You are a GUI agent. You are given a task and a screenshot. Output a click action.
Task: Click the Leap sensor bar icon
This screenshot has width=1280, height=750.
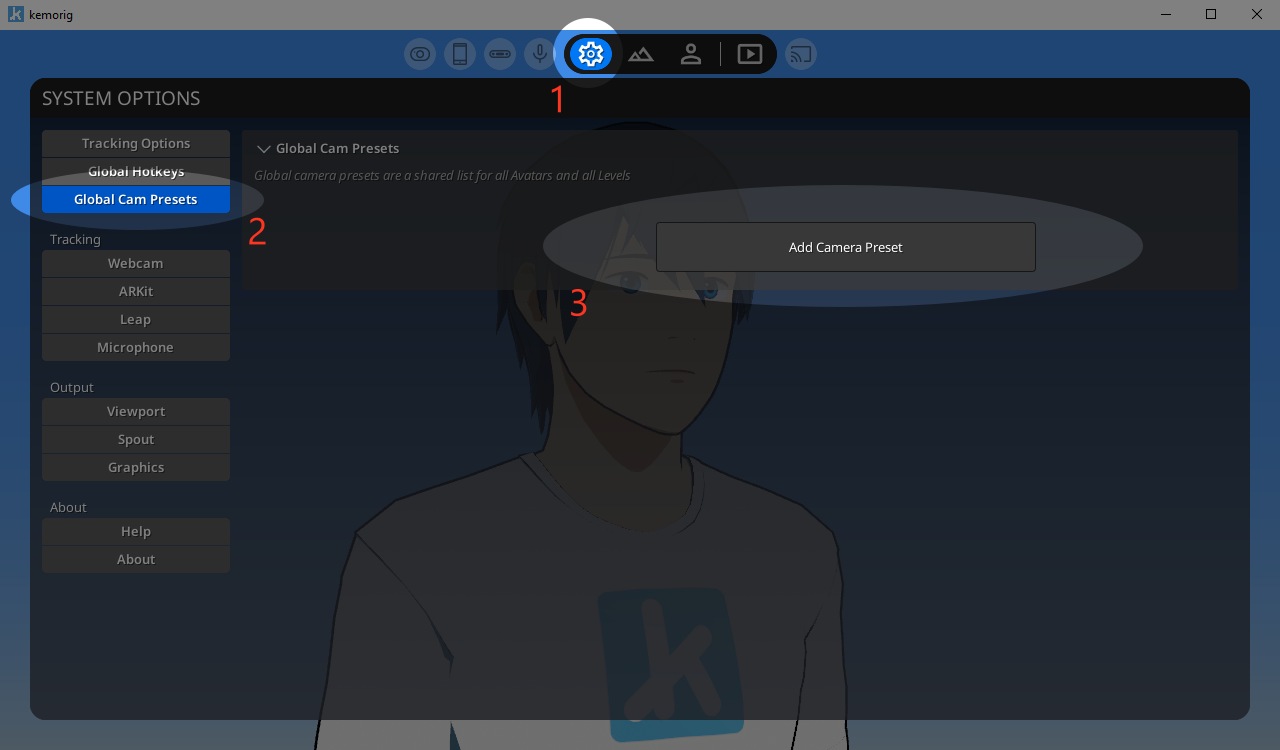(500, 54)
